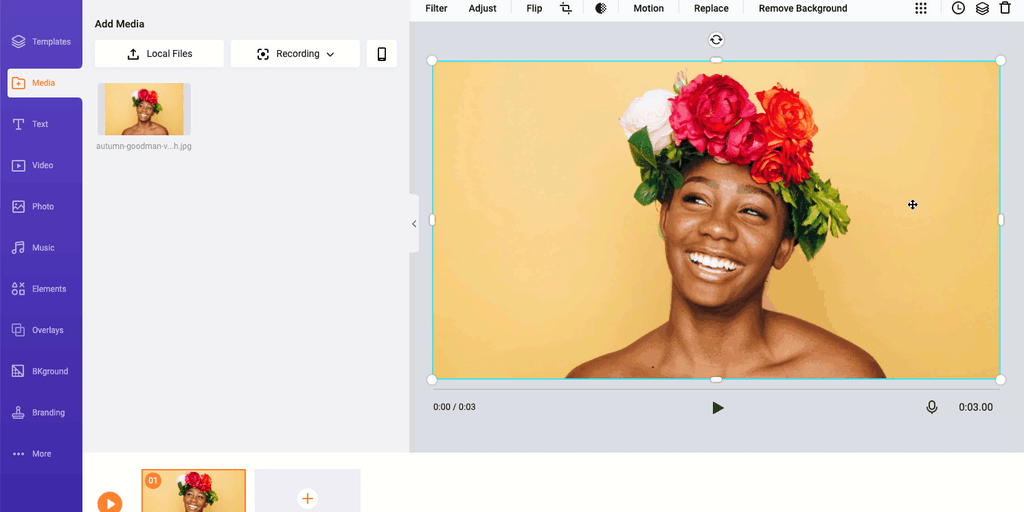Play the preview under the canvas

(x=717, y=408)
